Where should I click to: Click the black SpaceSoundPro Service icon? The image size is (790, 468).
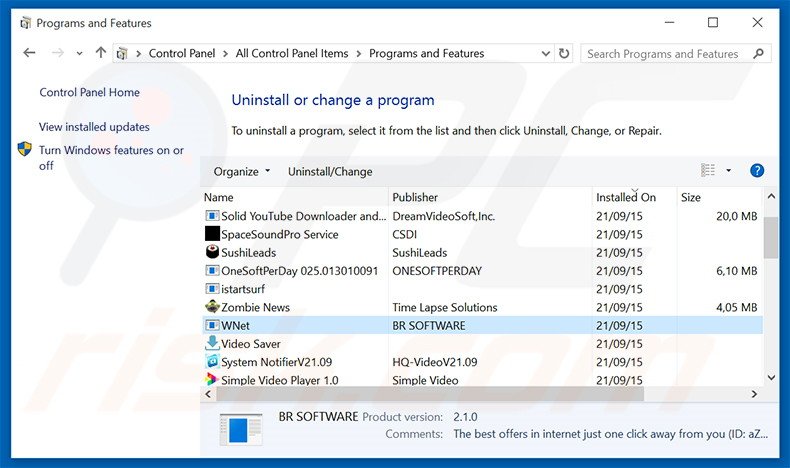[x=212, y=234]
